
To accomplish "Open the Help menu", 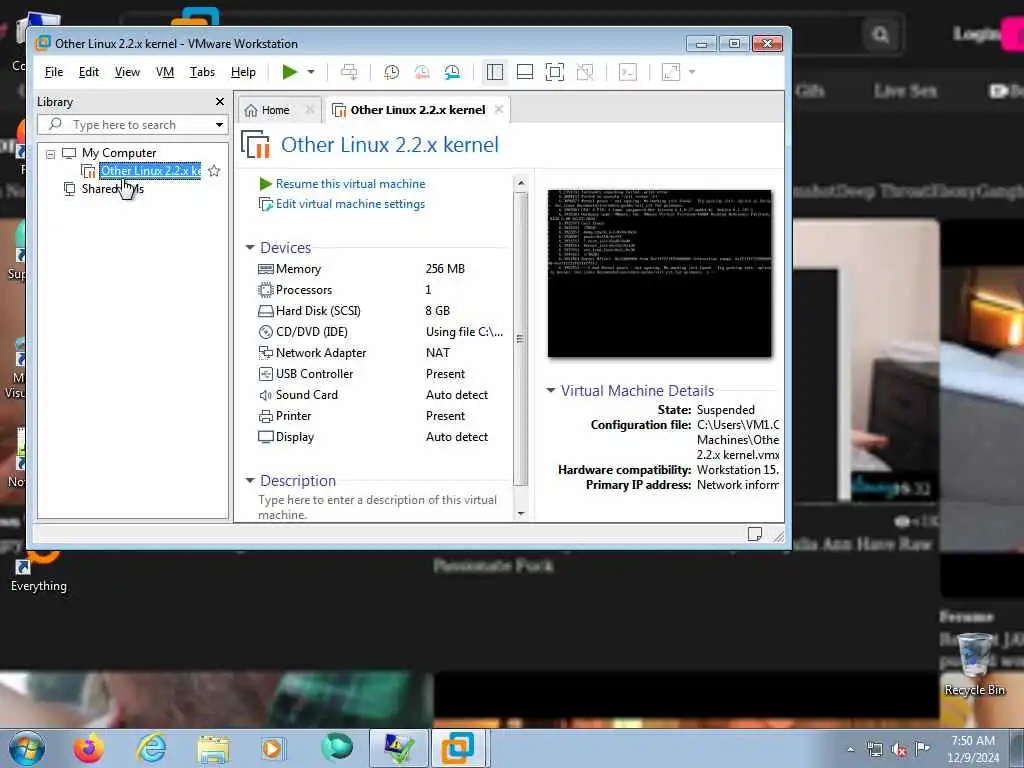I will (243, 72).
